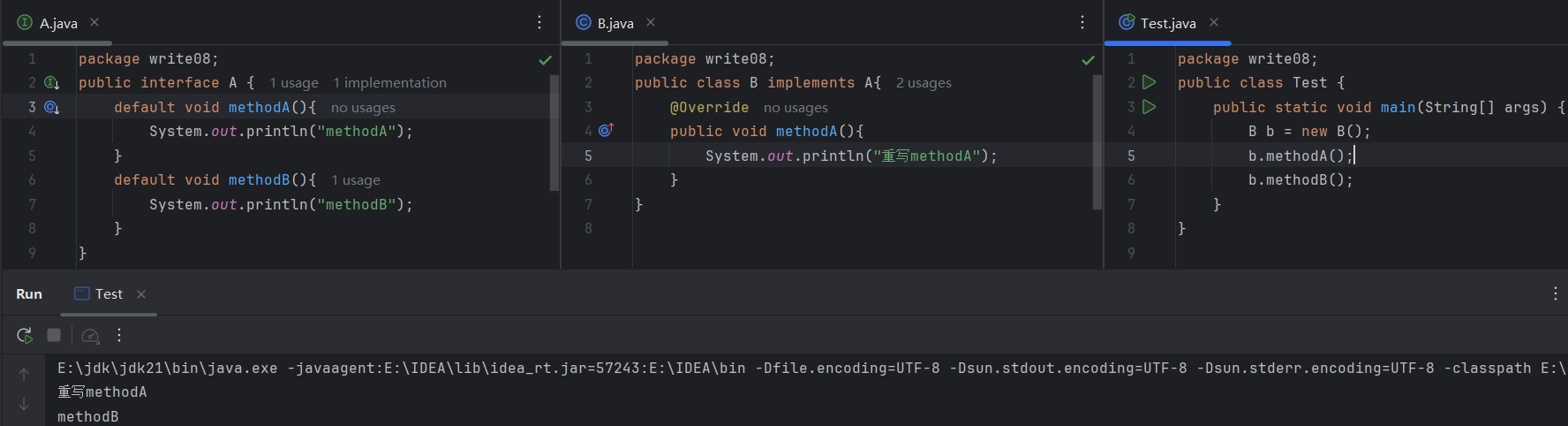Open the B.java editor options menu

click(x=1082, y=22)
